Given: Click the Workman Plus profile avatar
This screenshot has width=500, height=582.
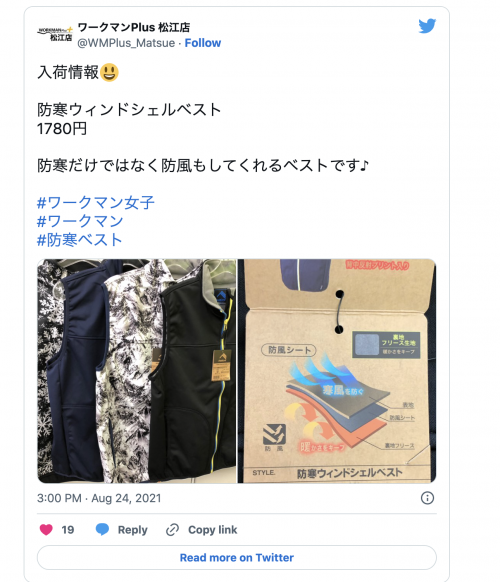Looking at the screenshot, I should [x=55, y=34].
